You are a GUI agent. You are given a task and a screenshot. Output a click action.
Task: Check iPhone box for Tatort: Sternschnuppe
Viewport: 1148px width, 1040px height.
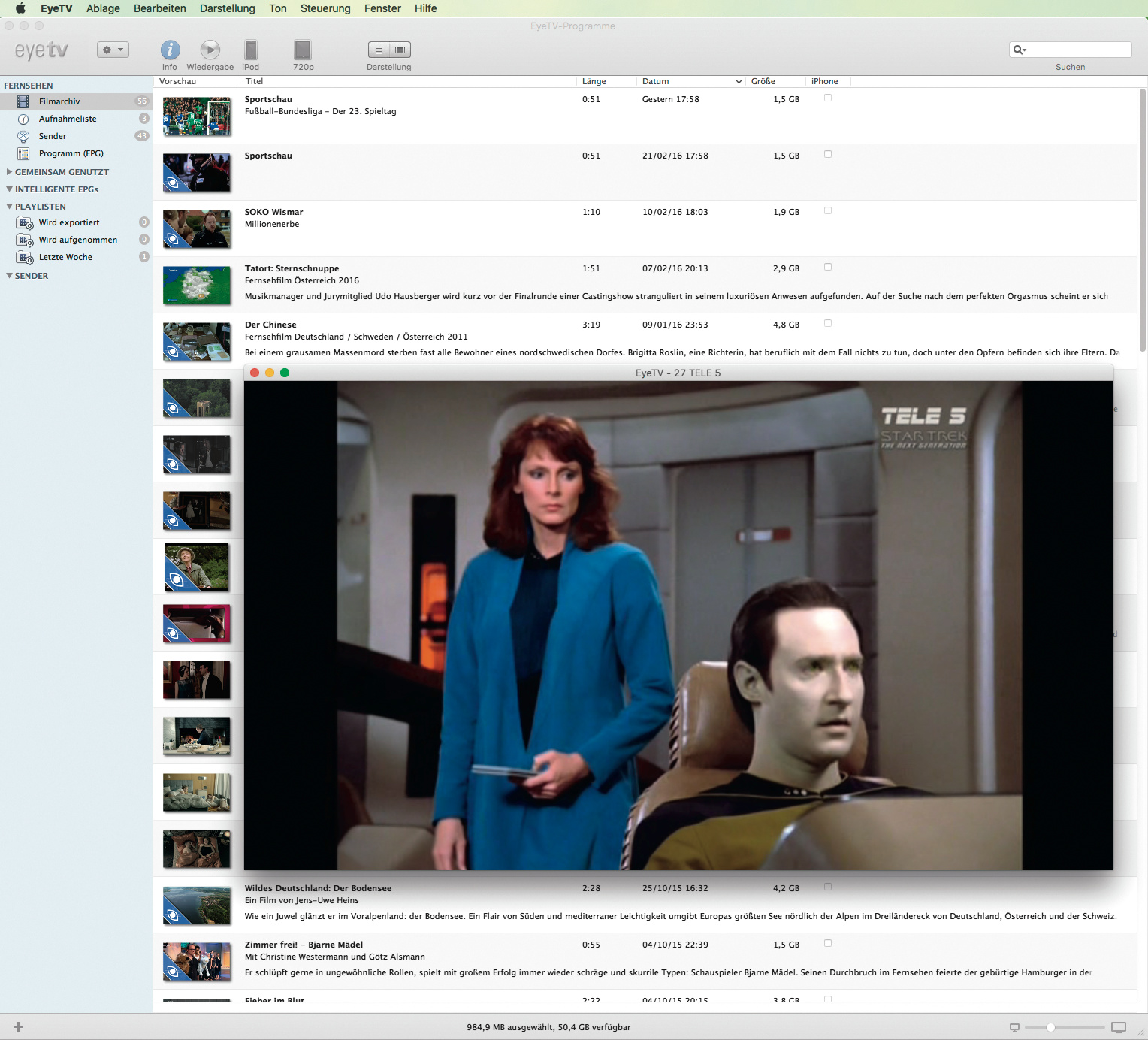pyautogui.click(x=828, y=268)
